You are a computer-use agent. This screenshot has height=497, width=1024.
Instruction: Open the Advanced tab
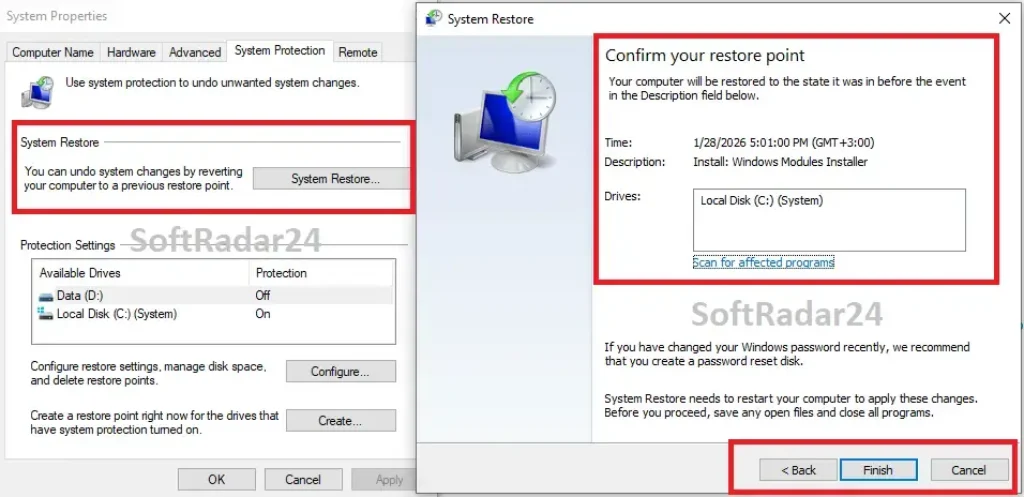tap(195, 52)
